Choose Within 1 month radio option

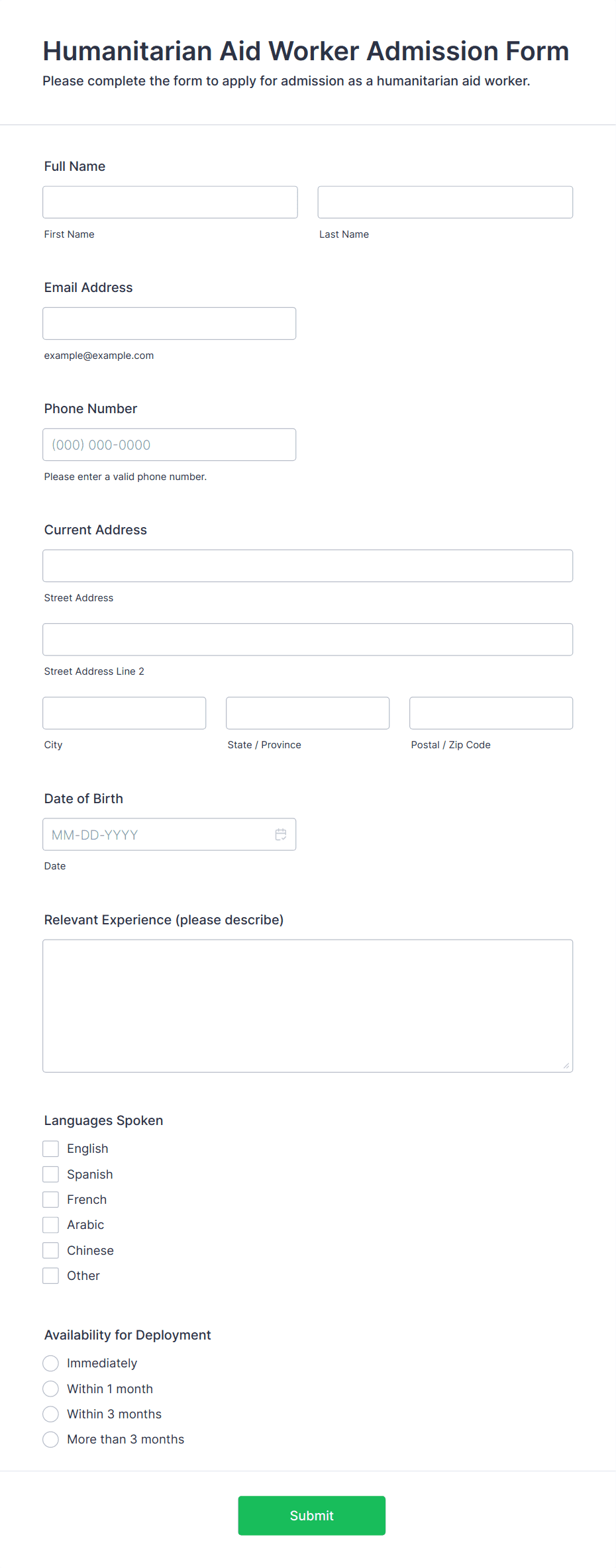pyautogui.click(x=51, y=1389)
